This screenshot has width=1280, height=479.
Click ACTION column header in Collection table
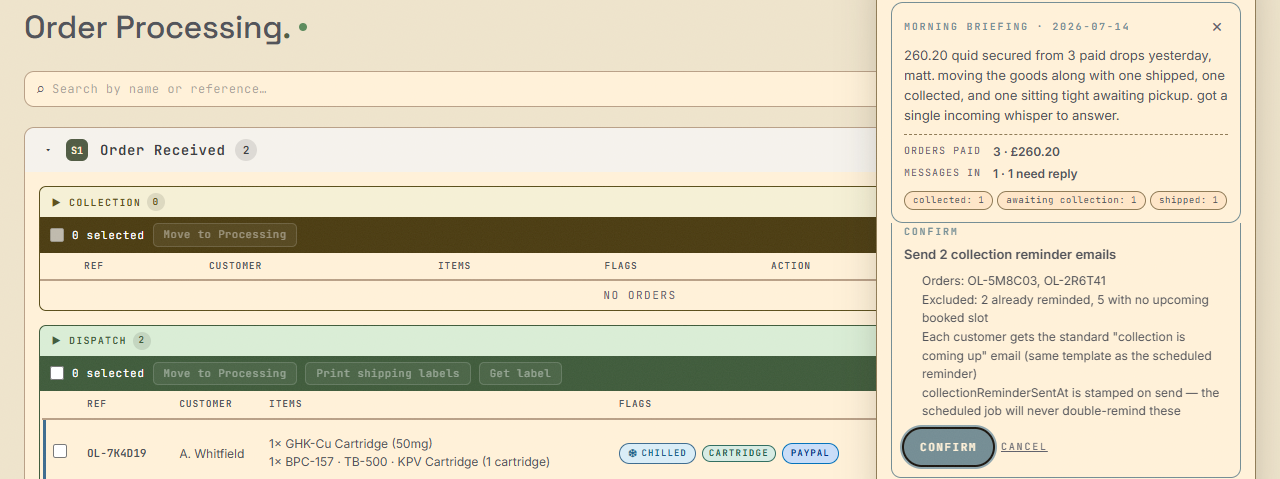pyautogui.click(x=791, y=266)
